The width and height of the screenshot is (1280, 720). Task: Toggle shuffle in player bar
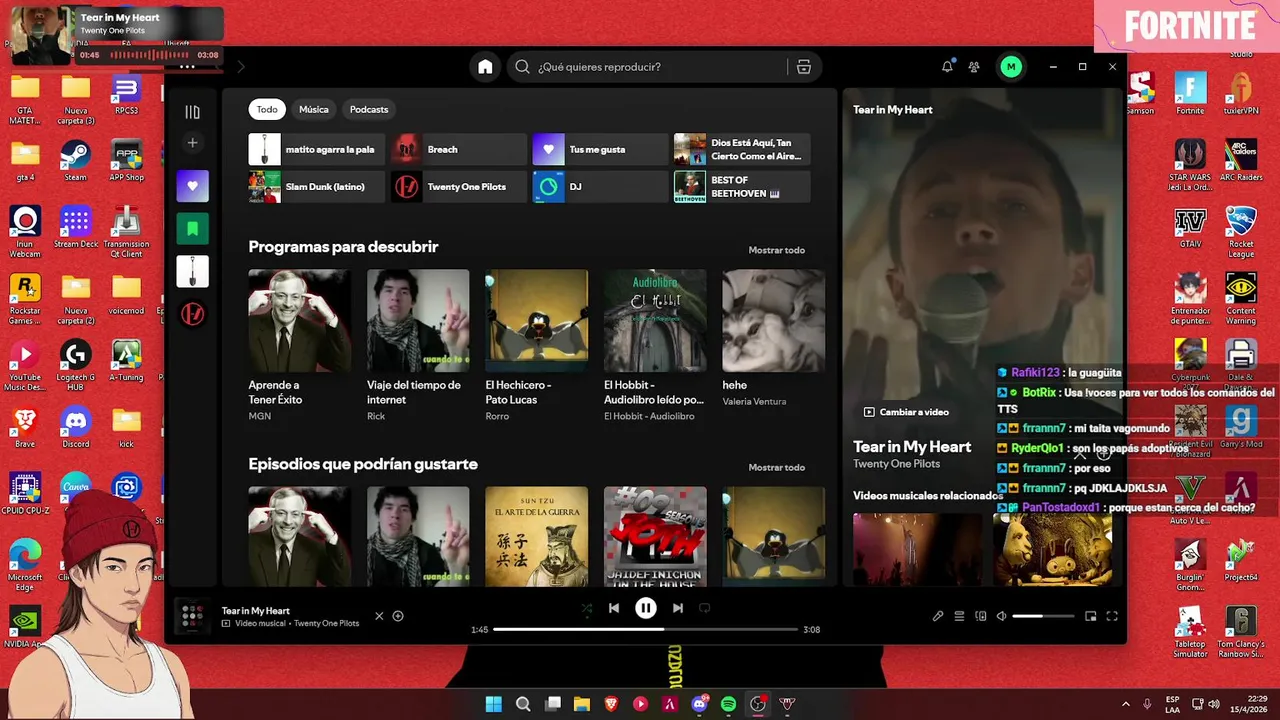(586, 608)
